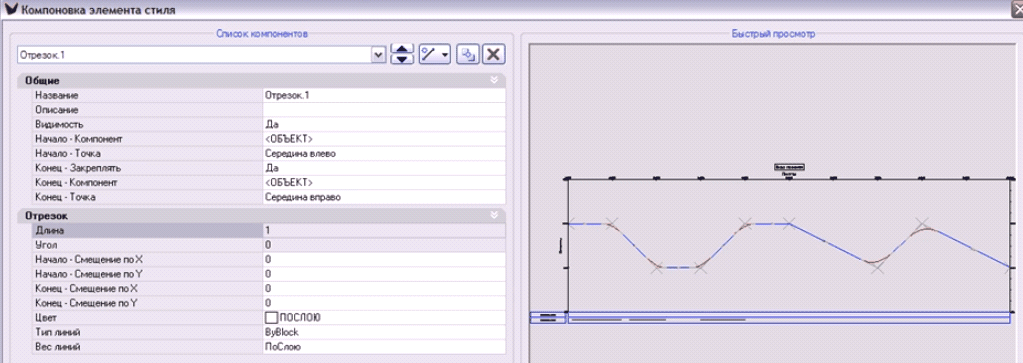Collapse the Отрезок section chevron
The image size is (1023, 363).
(x=494, y=214)
